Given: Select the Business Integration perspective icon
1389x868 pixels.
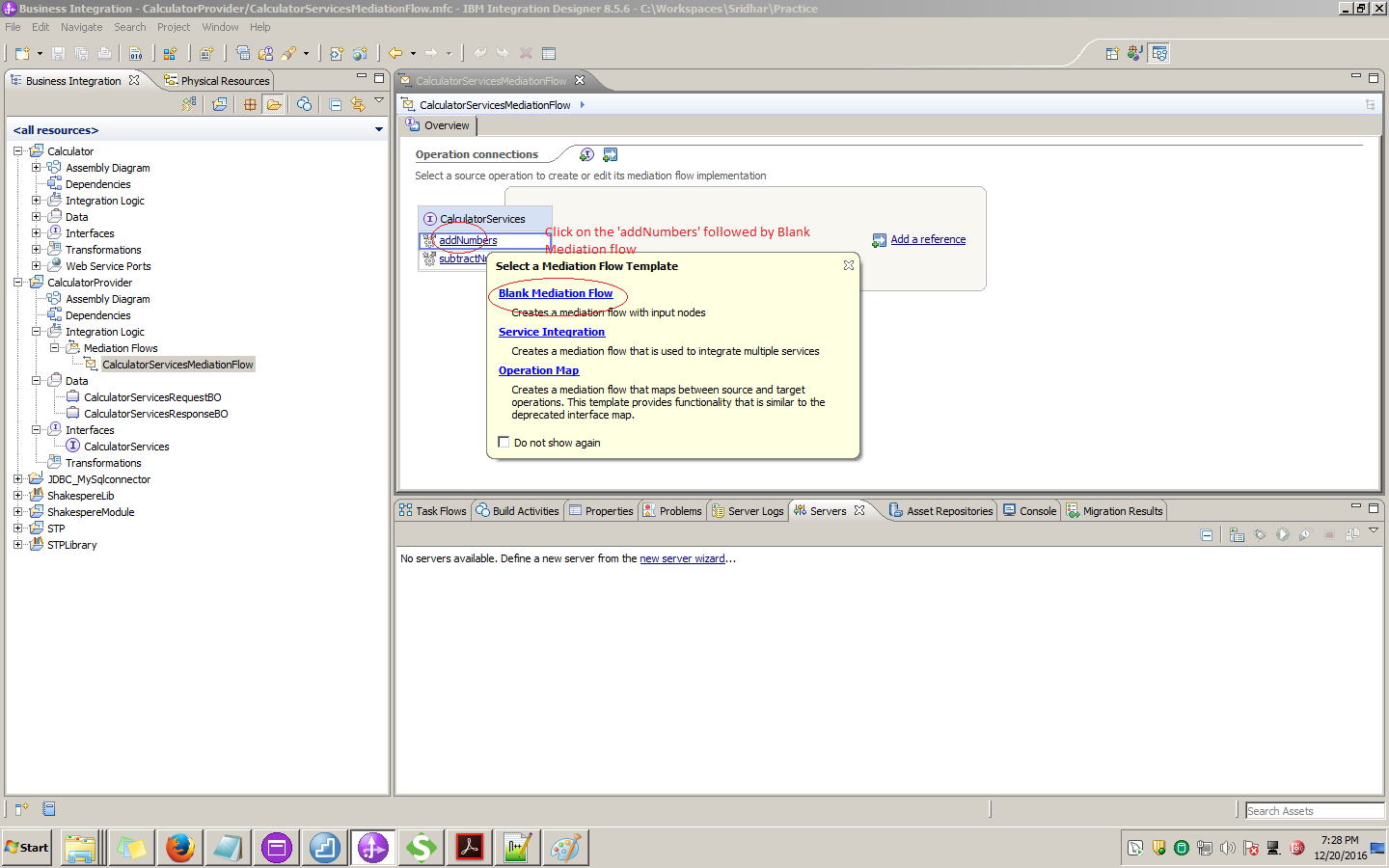Looking at the screenshot, I should [x=1159, y=53].
